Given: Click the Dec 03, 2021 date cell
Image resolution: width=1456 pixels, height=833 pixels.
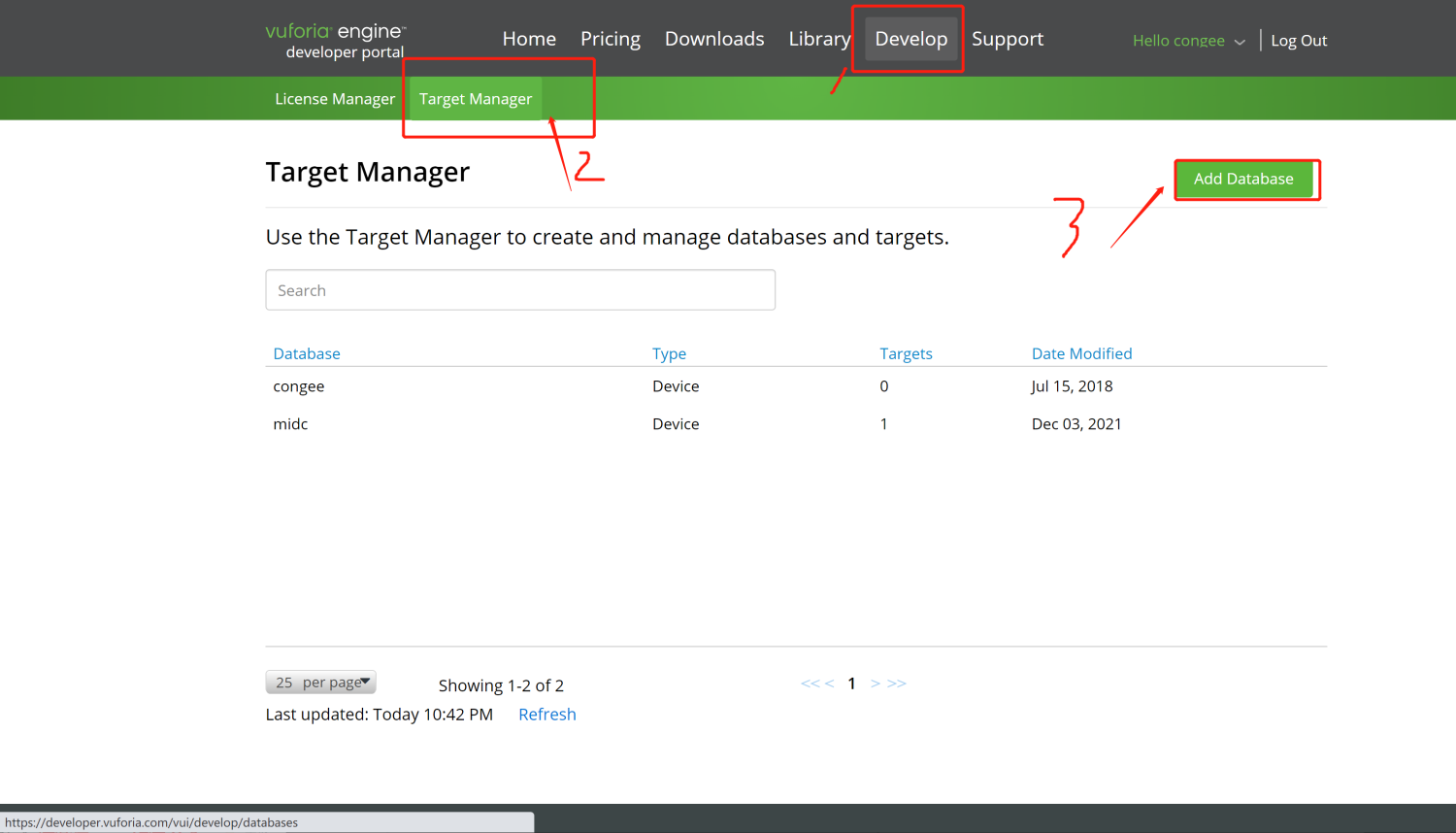Looking at the screenshot, I should point(1076,424).
